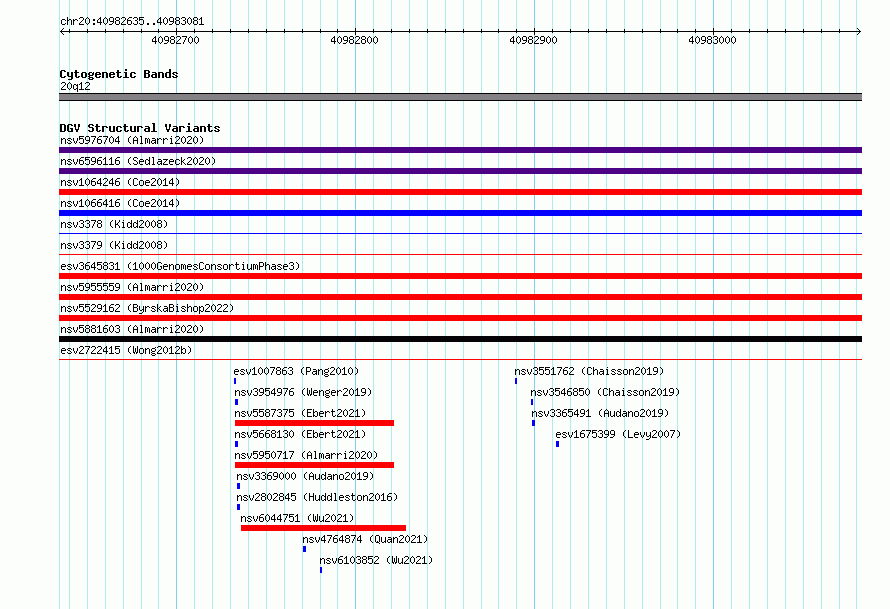Open nsv5587375 (Ebert2021) label
The width and height of the screenshot is (890, 609).
click(x=300, y=413)
